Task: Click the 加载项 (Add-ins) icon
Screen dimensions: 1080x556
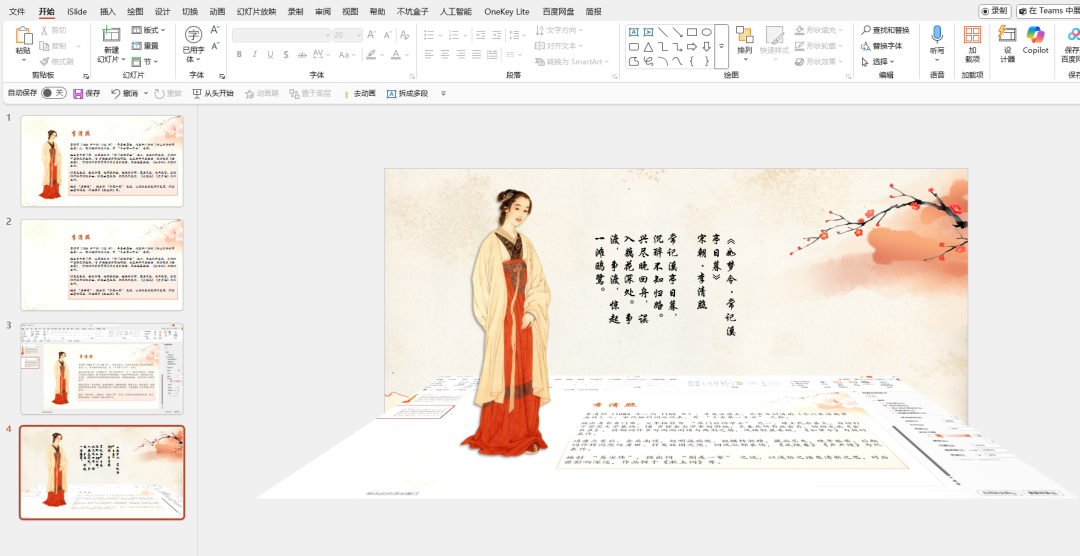Action: (972, 36)
